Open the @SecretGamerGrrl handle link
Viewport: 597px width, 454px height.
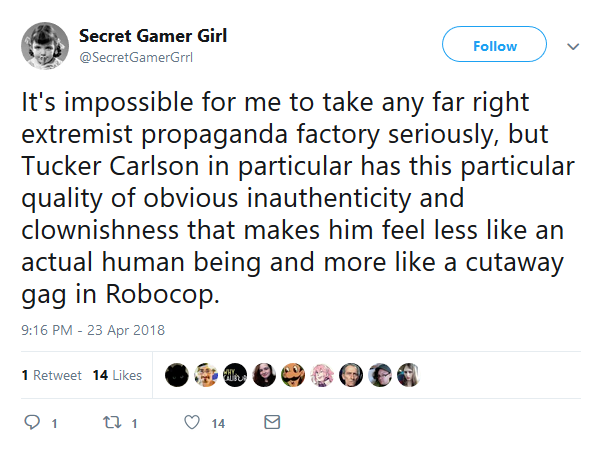tap(136, 58)
